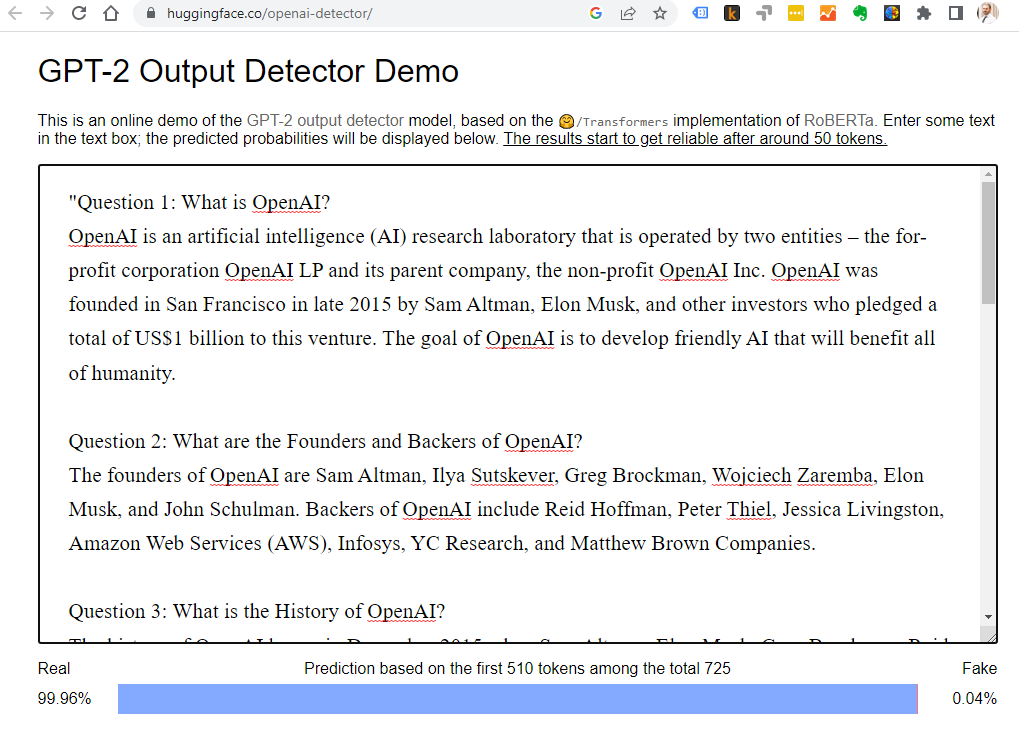Click the words 'Wojciech Zaremba' in the text box
The height and width of the screenshot is (729, 1019).
(x=792, y=476)
